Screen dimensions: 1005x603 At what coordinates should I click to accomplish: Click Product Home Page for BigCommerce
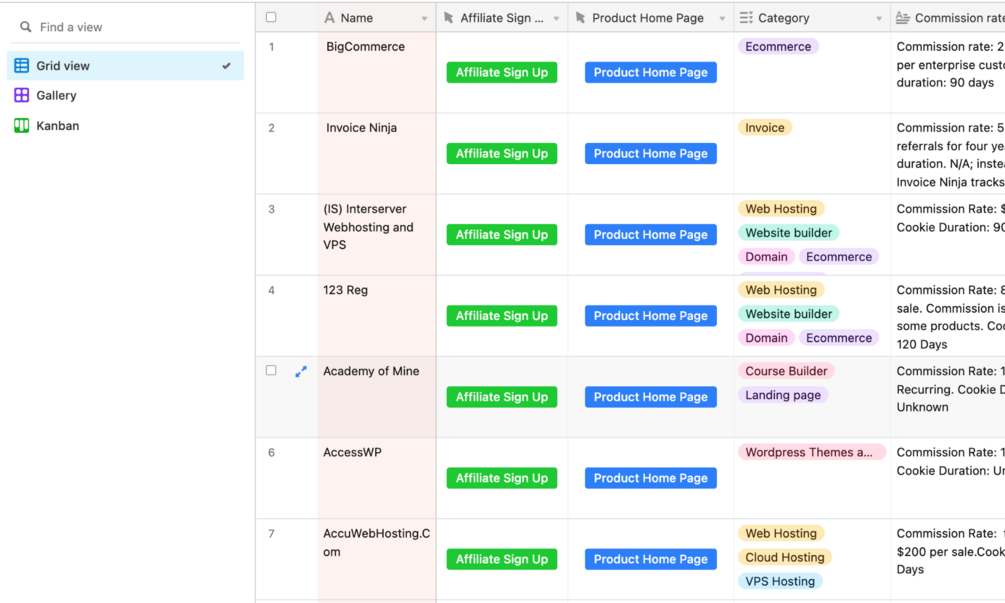(651, 72)
